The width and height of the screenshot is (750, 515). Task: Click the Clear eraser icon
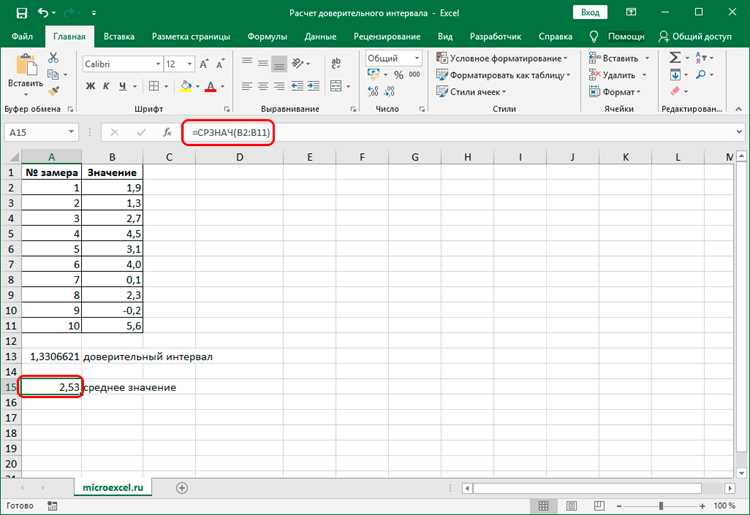pyautogui.click(x=675, y=91)
